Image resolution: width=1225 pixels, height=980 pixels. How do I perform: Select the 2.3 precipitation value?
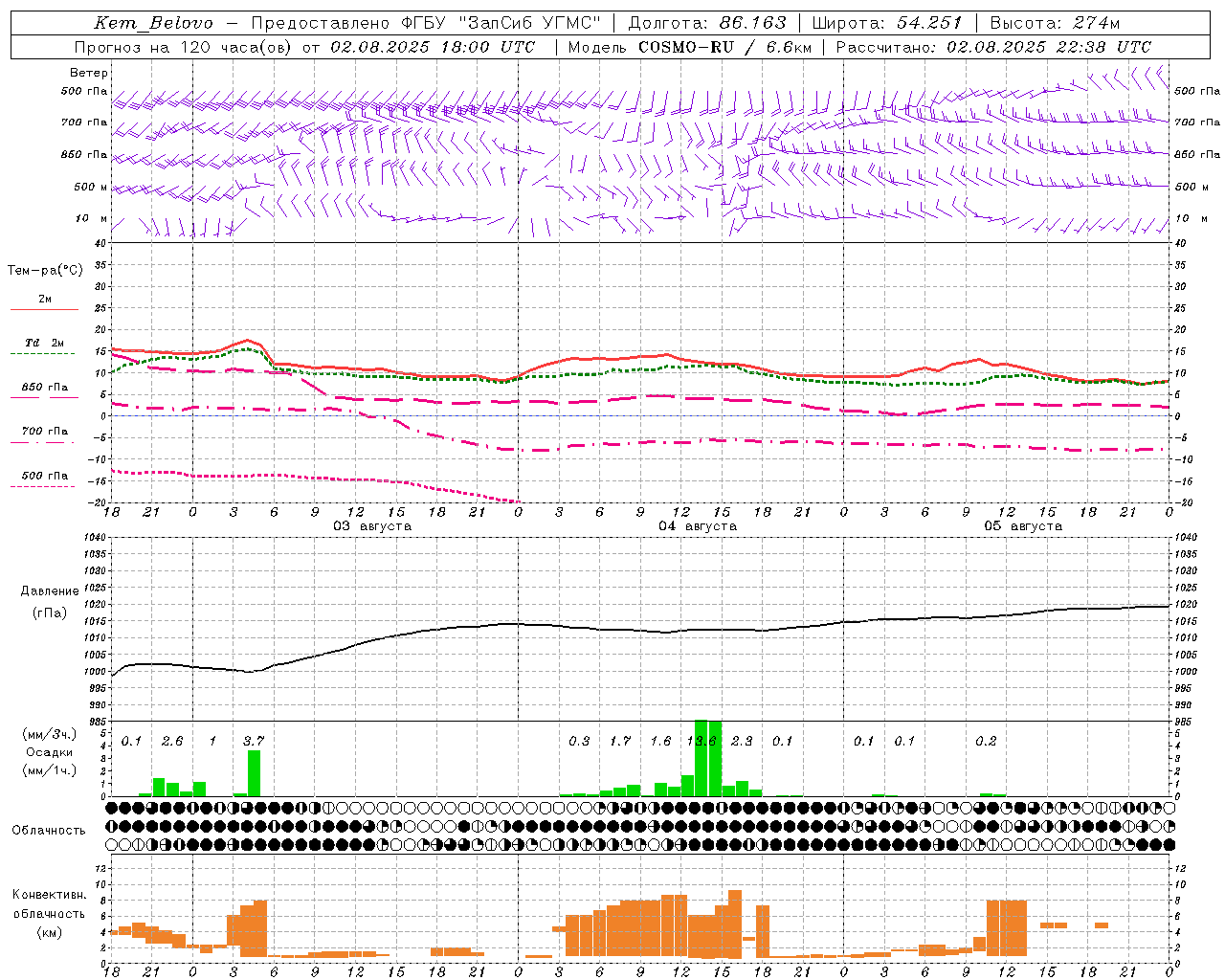click(x=742, y=741)
